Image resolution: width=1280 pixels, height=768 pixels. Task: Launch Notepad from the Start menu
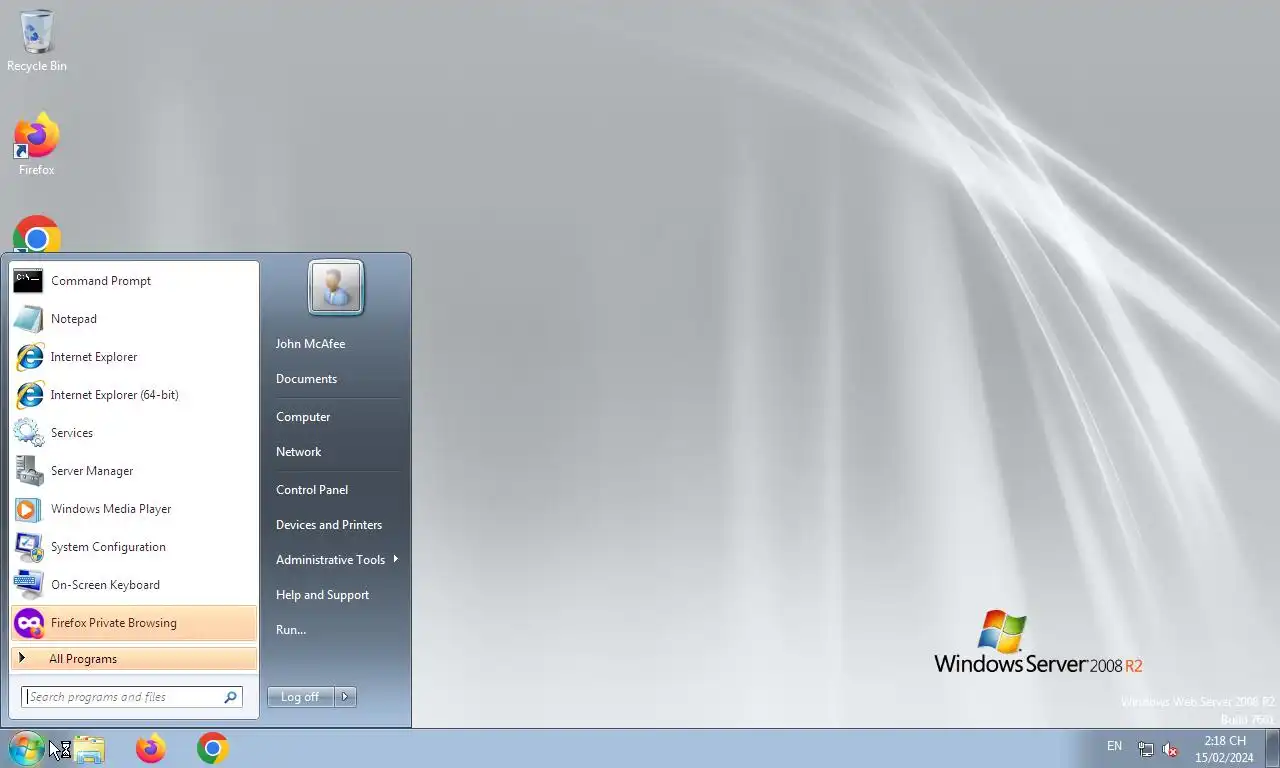pyautogui.click(x=134, y=319)
